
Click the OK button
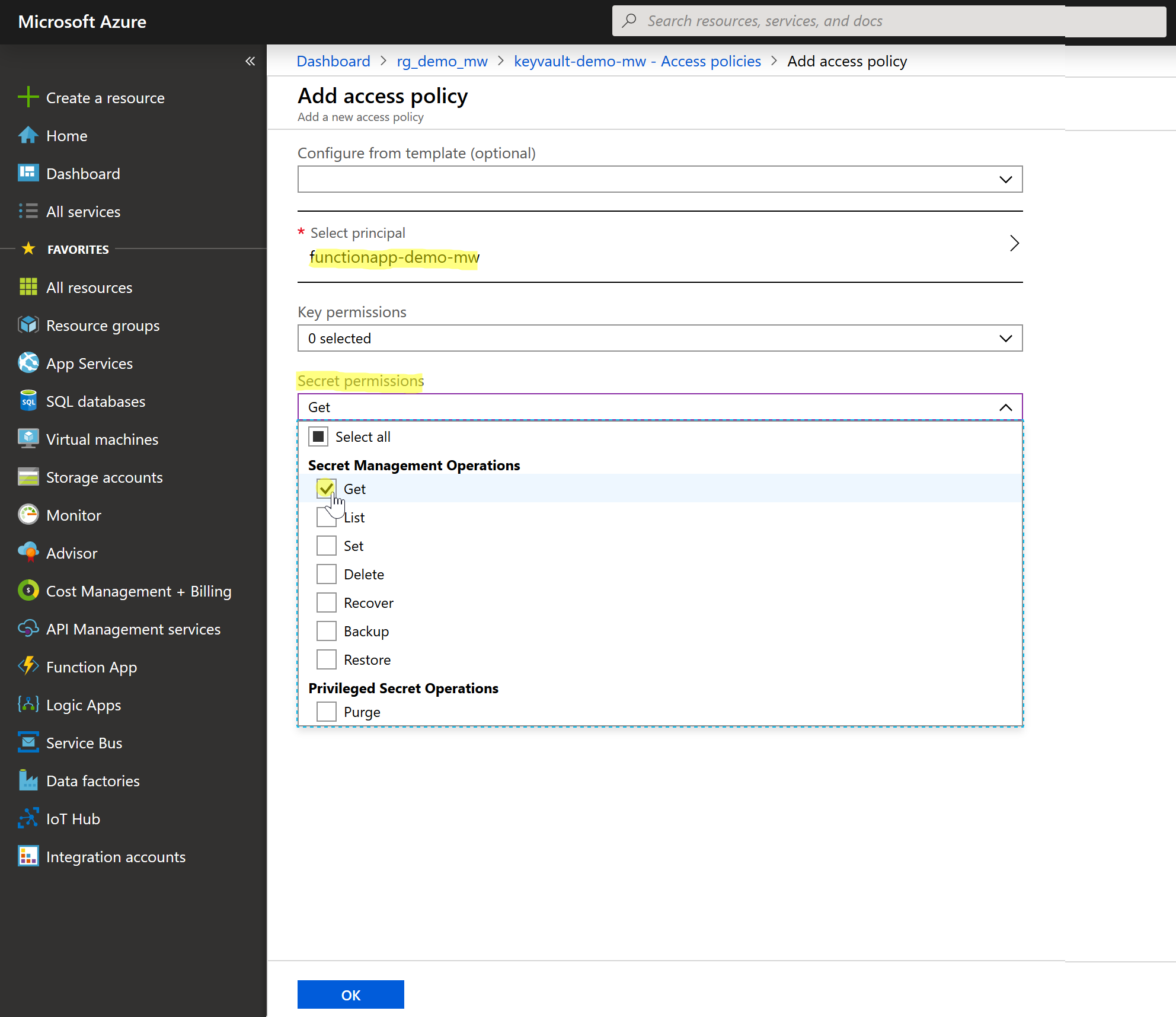pyautogui.click(x=350, y=994)
